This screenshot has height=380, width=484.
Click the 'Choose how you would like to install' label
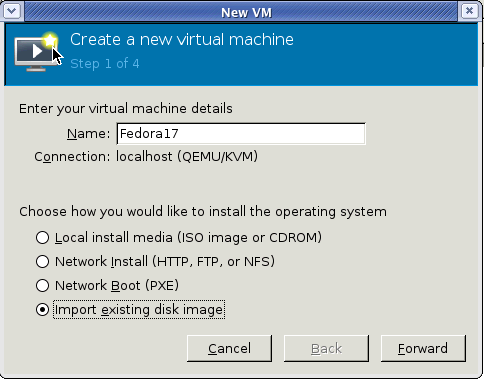tap(203, 212)
